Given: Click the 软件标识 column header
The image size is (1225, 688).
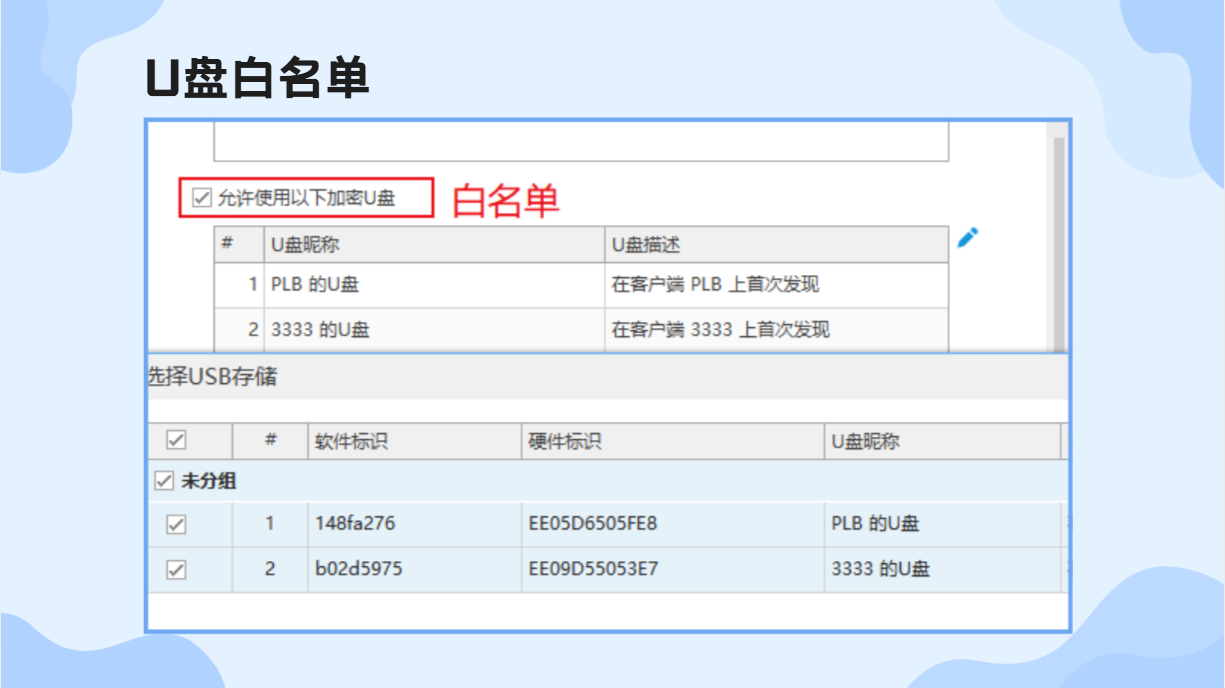Looking at the screenshot, I should tap(415, 441).
